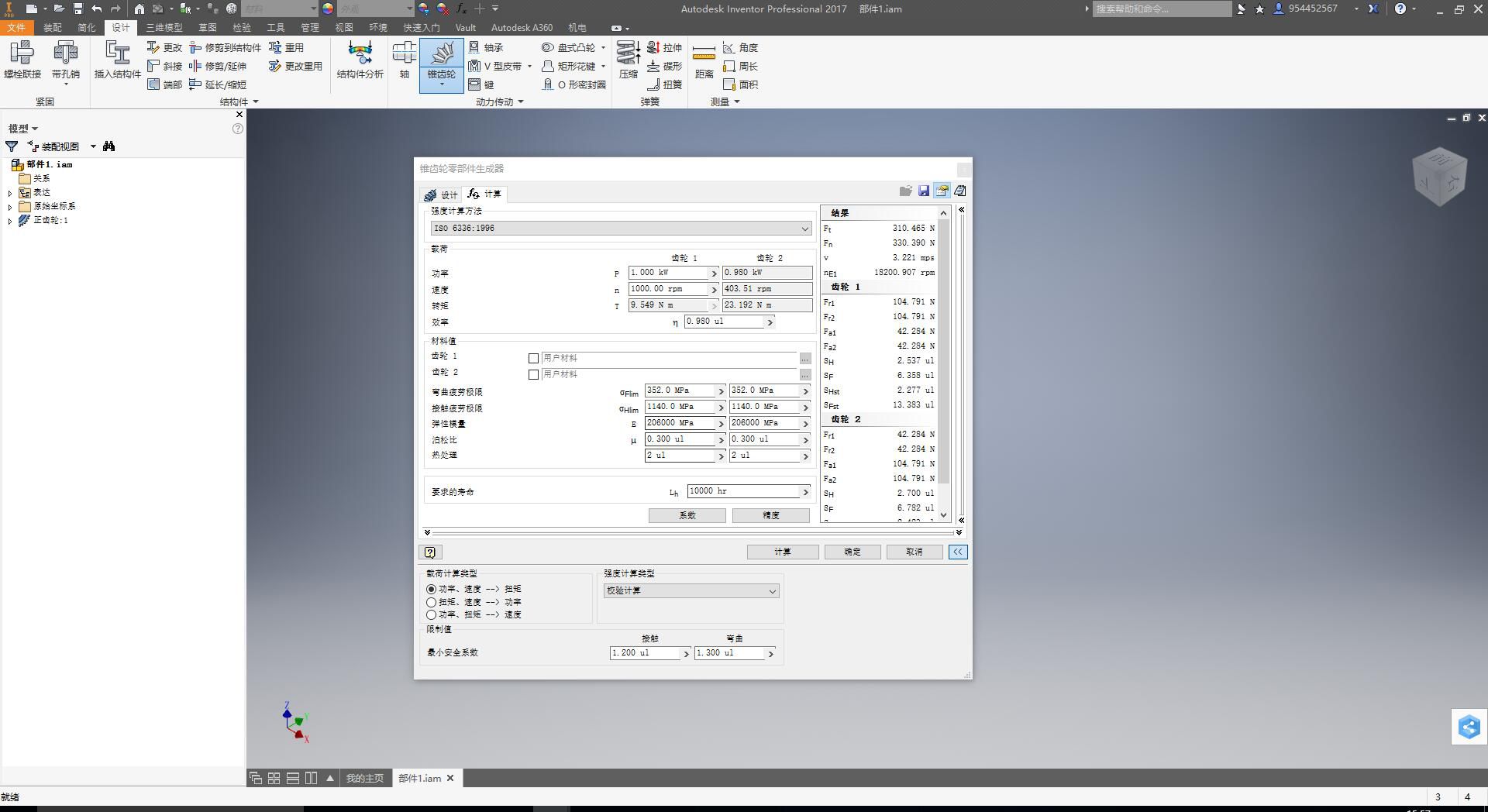Click the filter funnel icon in model browser
This screenshot has width=1488, height=812.
pos(12,146)
